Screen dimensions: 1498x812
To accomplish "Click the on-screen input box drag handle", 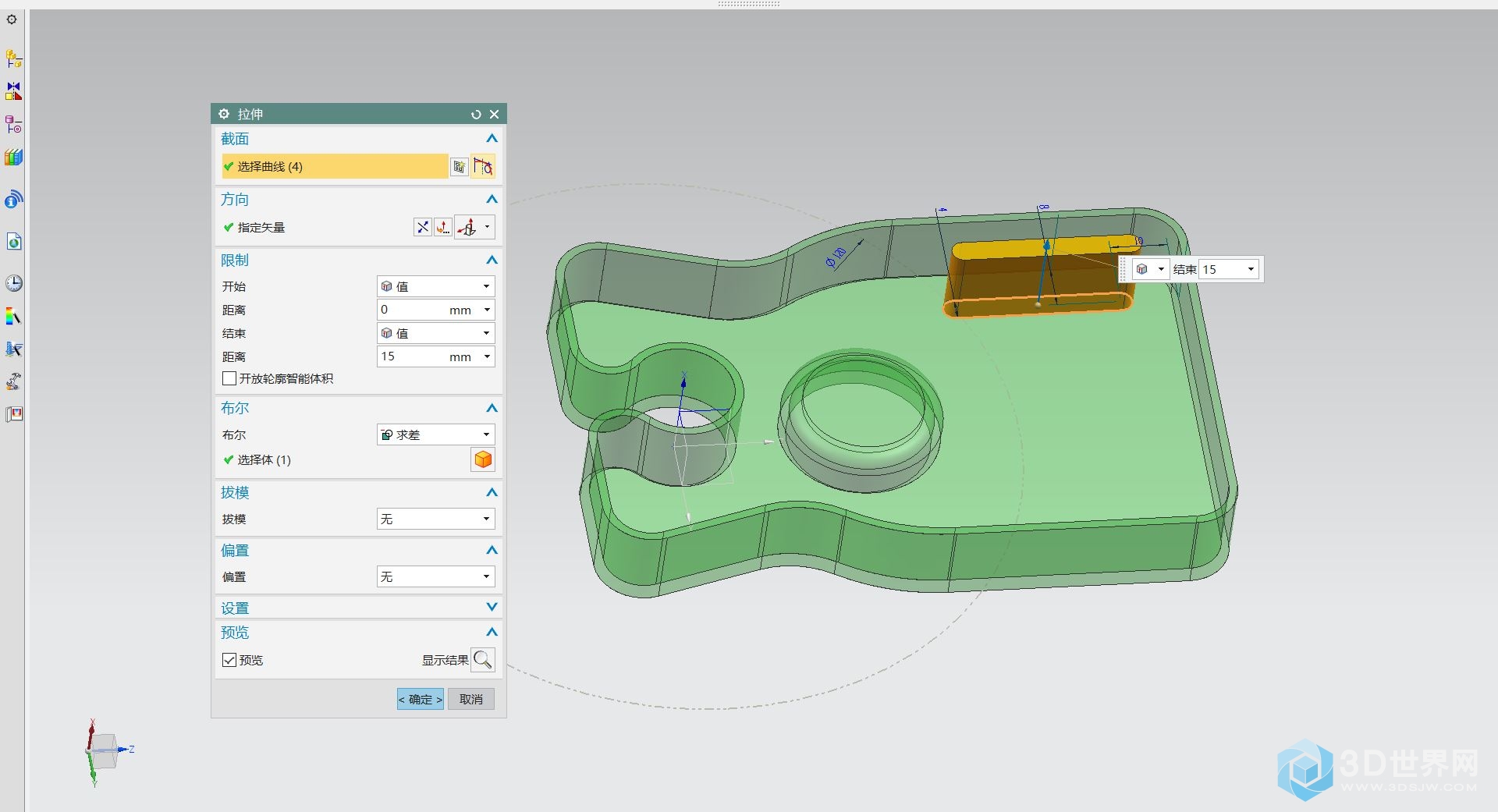I will pos(1123,269).
